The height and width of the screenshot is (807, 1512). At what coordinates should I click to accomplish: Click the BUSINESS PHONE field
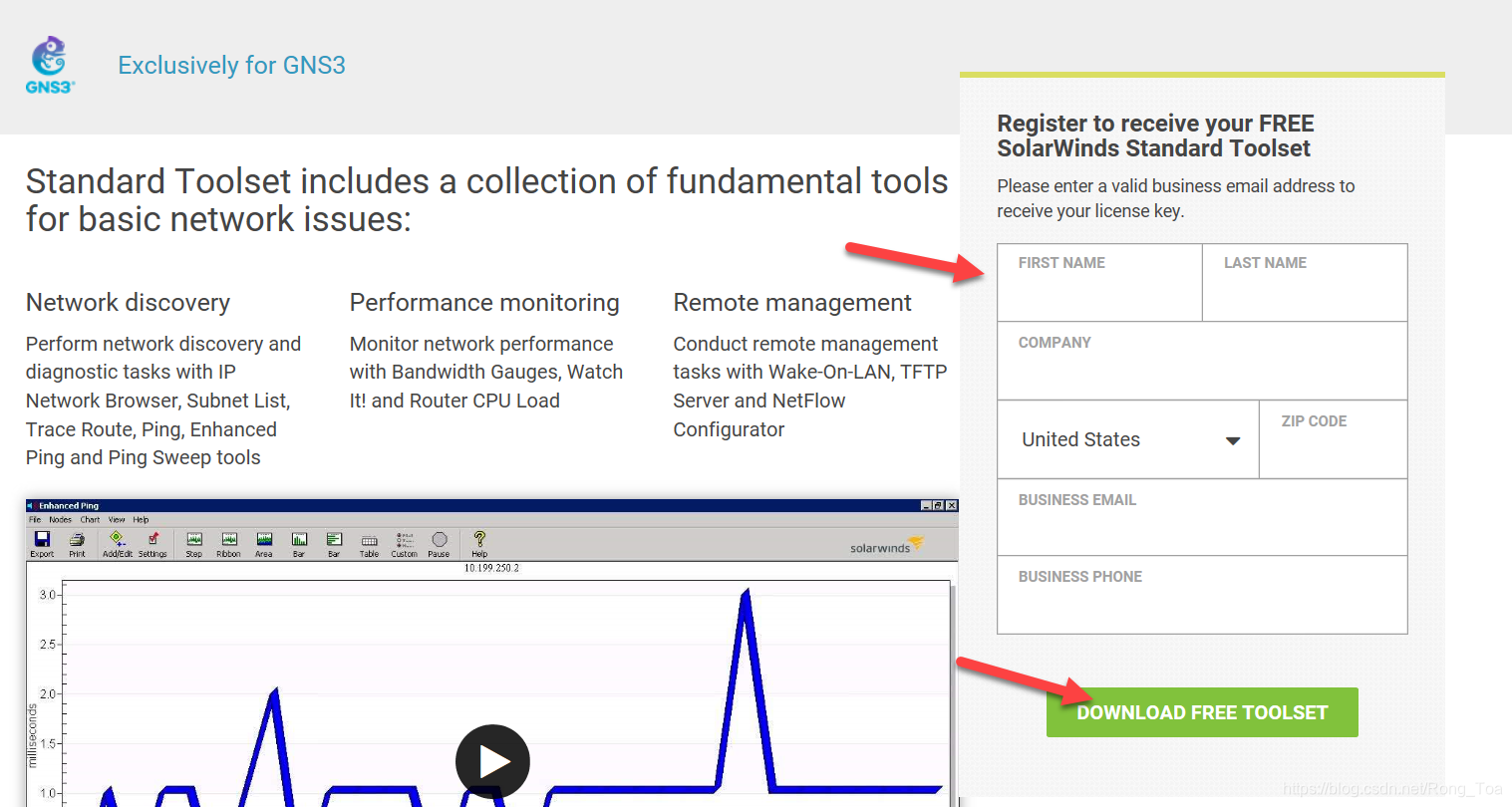pos(1202,595)
